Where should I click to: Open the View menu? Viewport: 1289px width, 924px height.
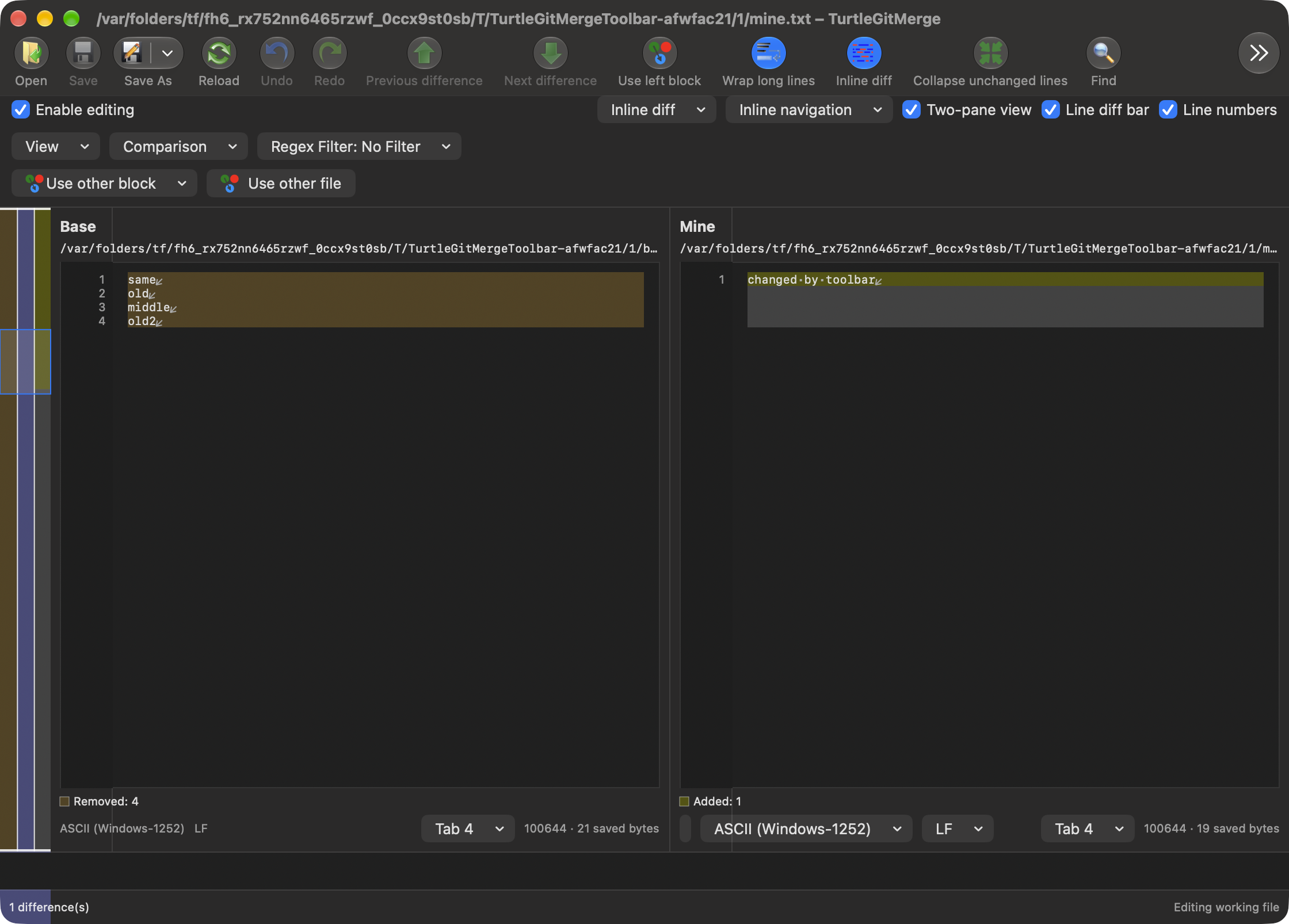(56, 147)
